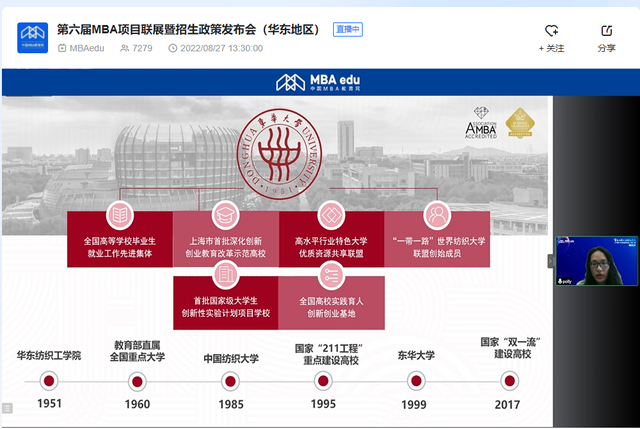Click the 国家 双一流 建设高校 label

(x=511, y=348)
